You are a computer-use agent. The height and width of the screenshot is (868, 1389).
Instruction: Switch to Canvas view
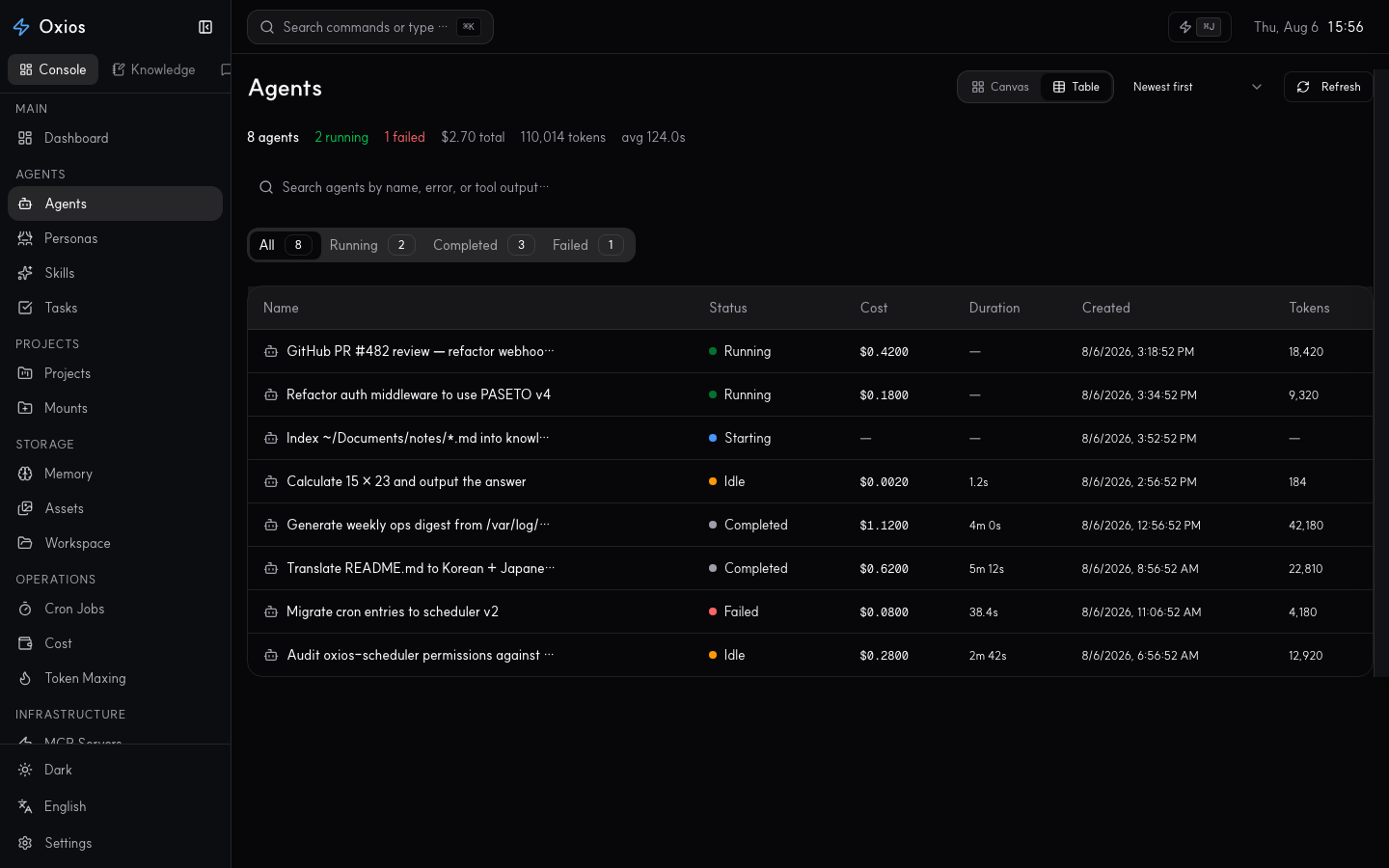click(x=1000, y=87)
